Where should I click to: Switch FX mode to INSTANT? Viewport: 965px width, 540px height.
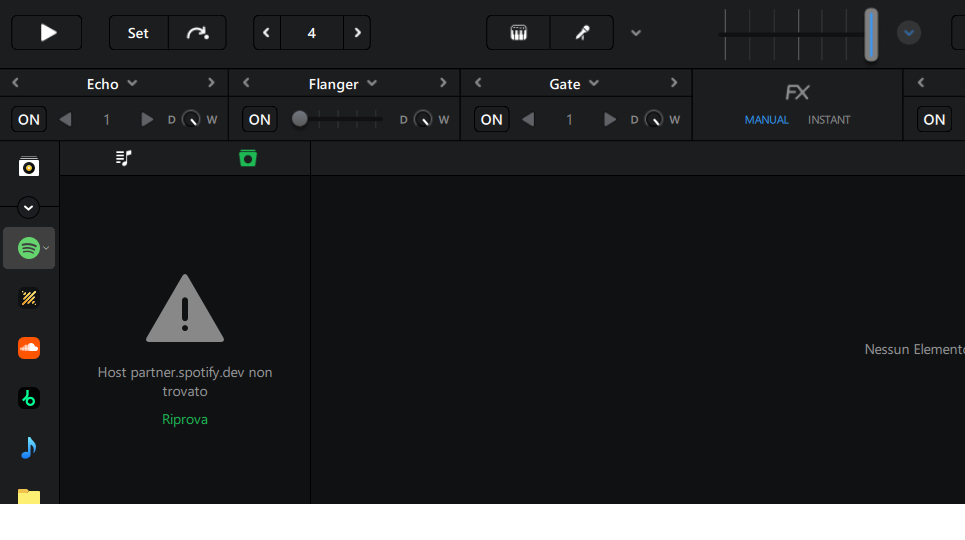point(829,120)
